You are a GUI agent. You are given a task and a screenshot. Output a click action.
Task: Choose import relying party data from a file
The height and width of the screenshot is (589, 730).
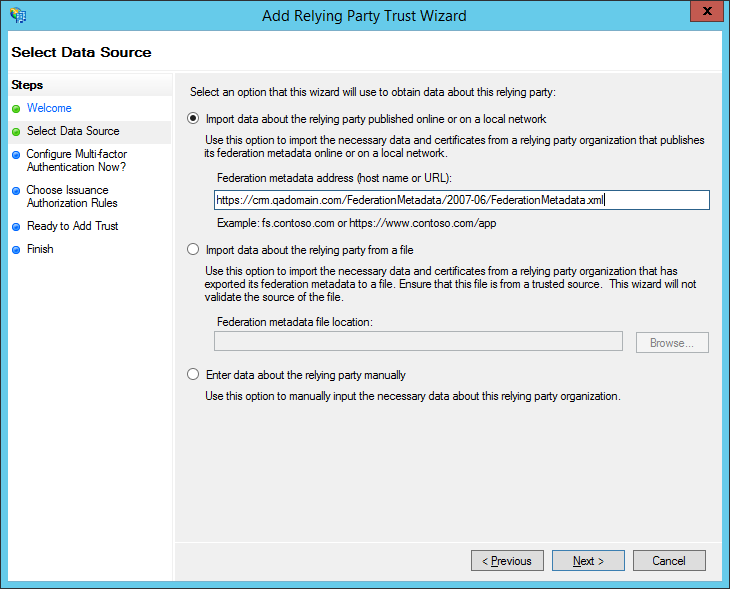(x=194, y=250)
